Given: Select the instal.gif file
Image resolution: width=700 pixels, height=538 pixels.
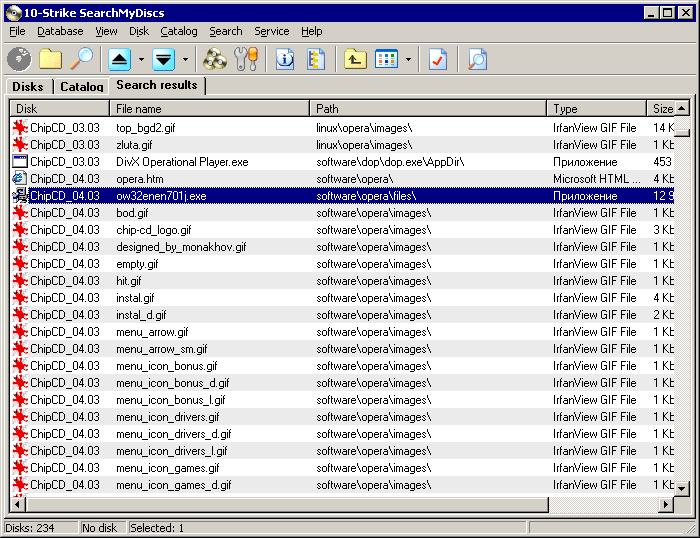Looking at the screenshot, I should (x=342, y=297).
